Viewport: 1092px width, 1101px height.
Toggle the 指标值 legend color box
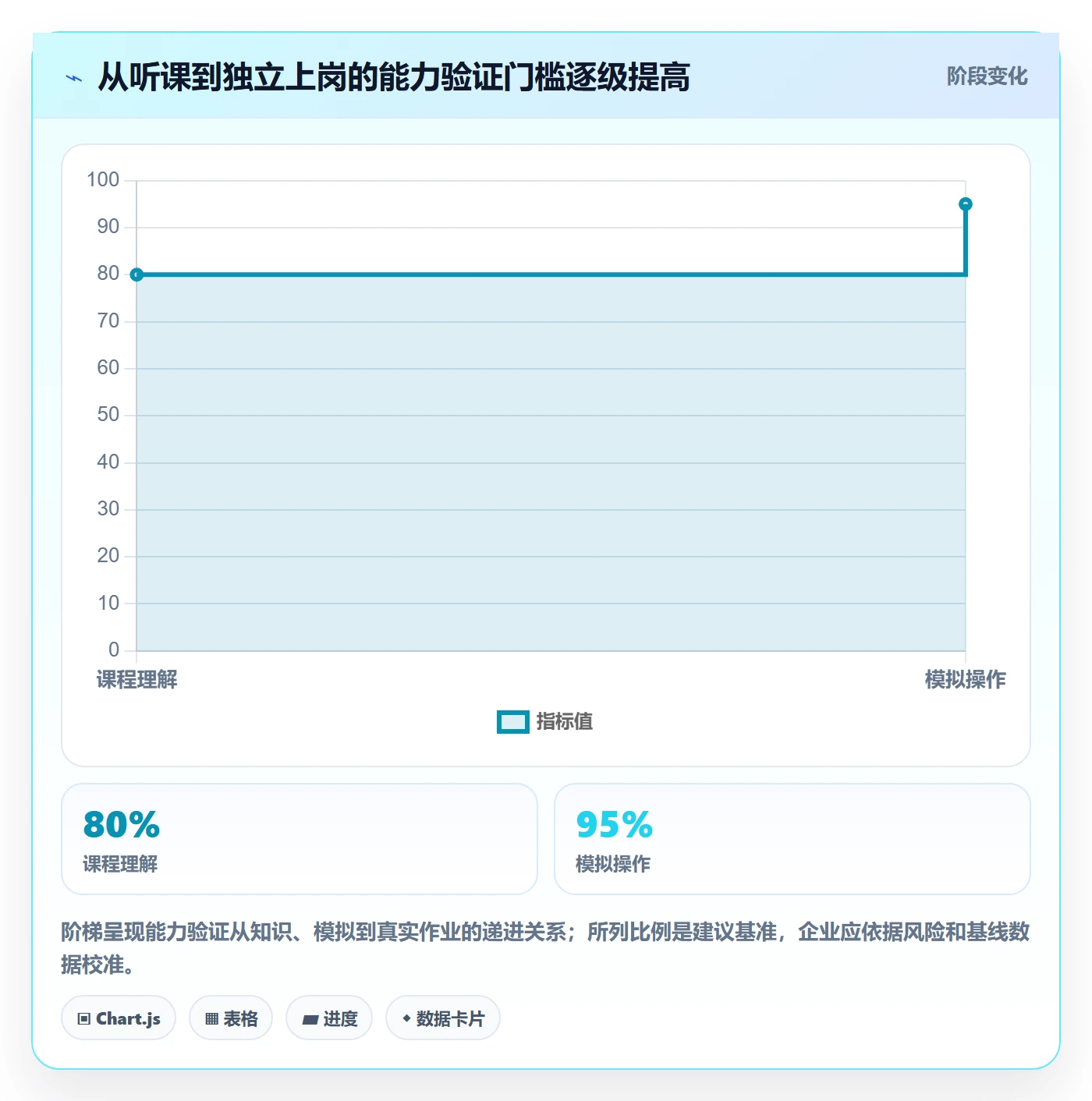point(513,722)
